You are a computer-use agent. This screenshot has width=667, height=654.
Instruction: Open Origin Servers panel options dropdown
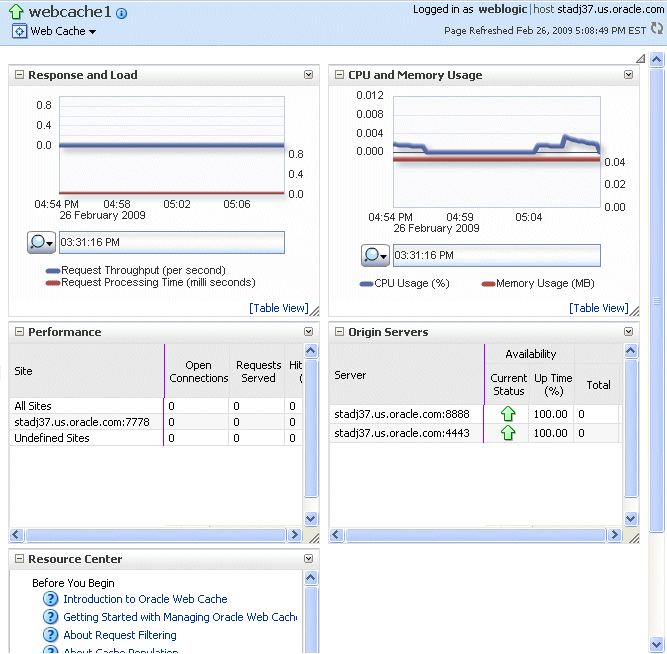[628, 332]
